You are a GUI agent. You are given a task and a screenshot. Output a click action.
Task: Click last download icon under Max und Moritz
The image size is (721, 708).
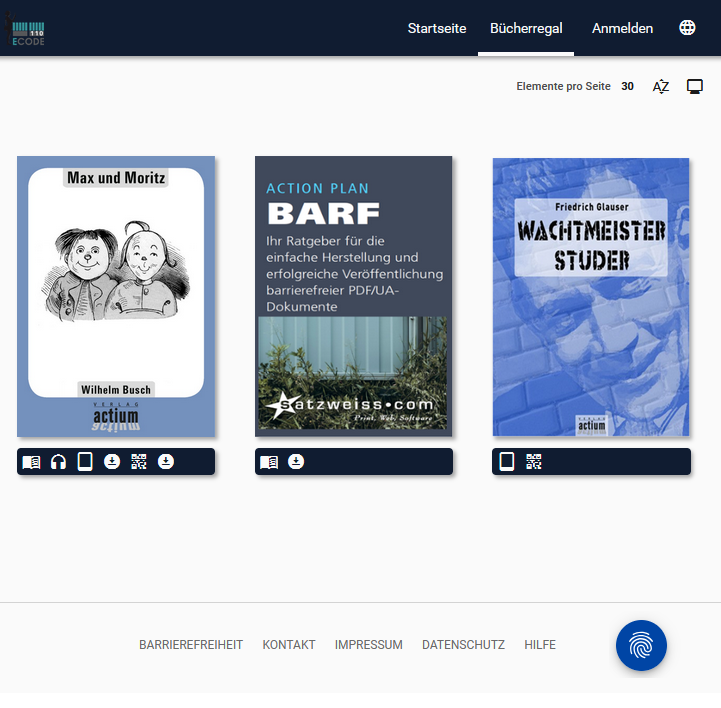pos(166,462)
